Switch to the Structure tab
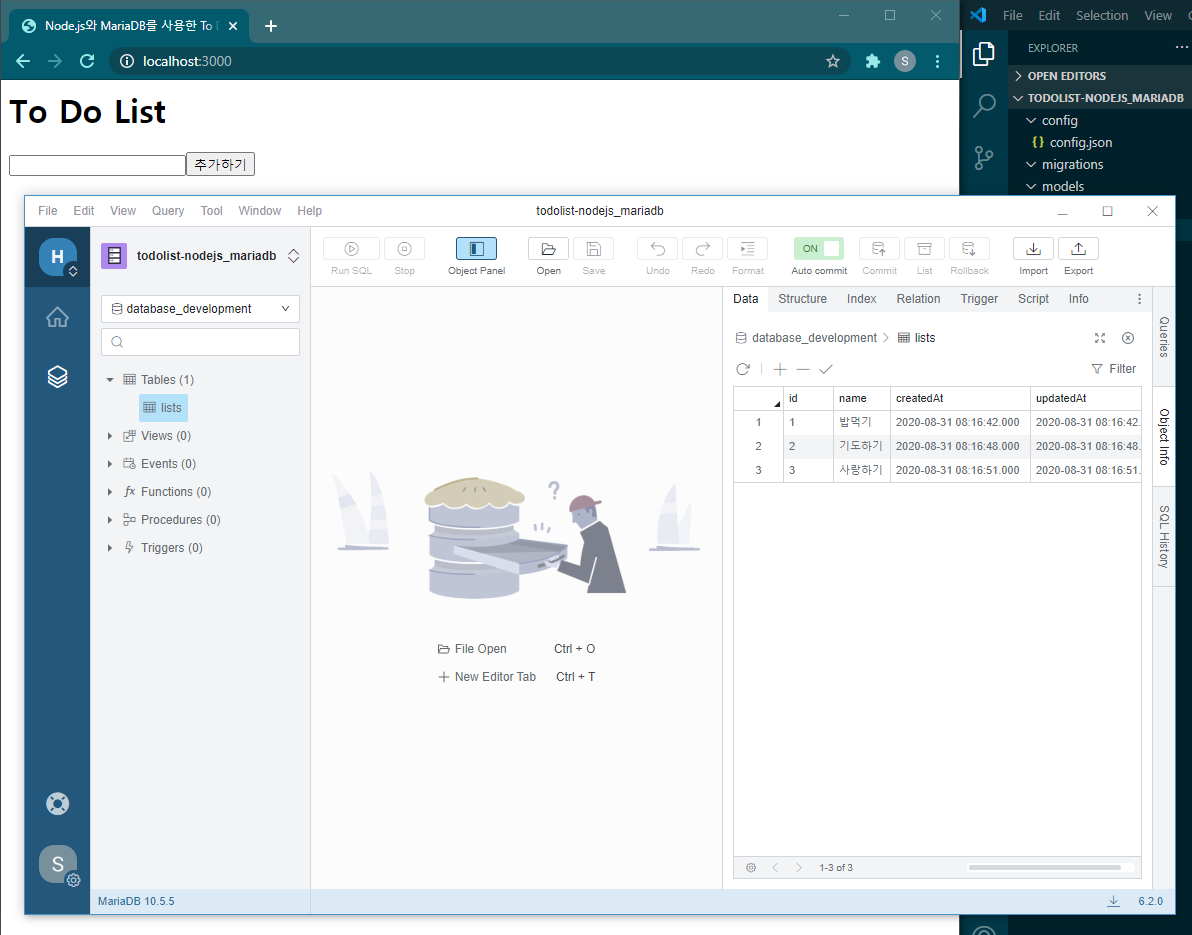 (x=802, y=298)
